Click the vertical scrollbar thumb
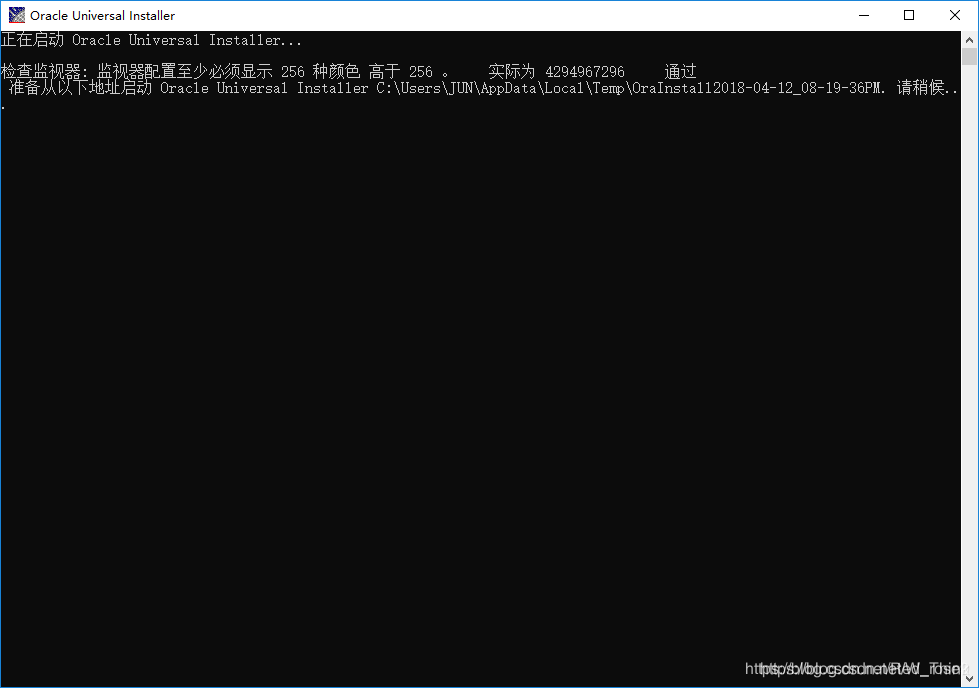Screen dimensions: 979x688 click(970, 57)
